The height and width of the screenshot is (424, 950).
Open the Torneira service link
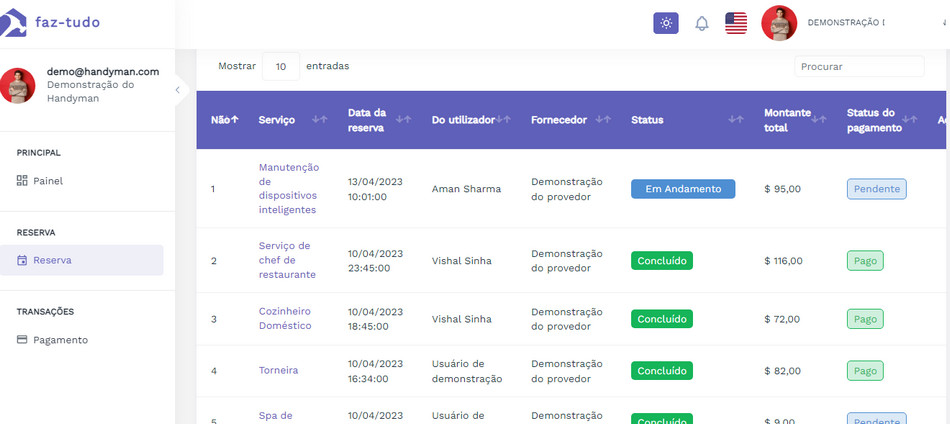coord(279,370)
